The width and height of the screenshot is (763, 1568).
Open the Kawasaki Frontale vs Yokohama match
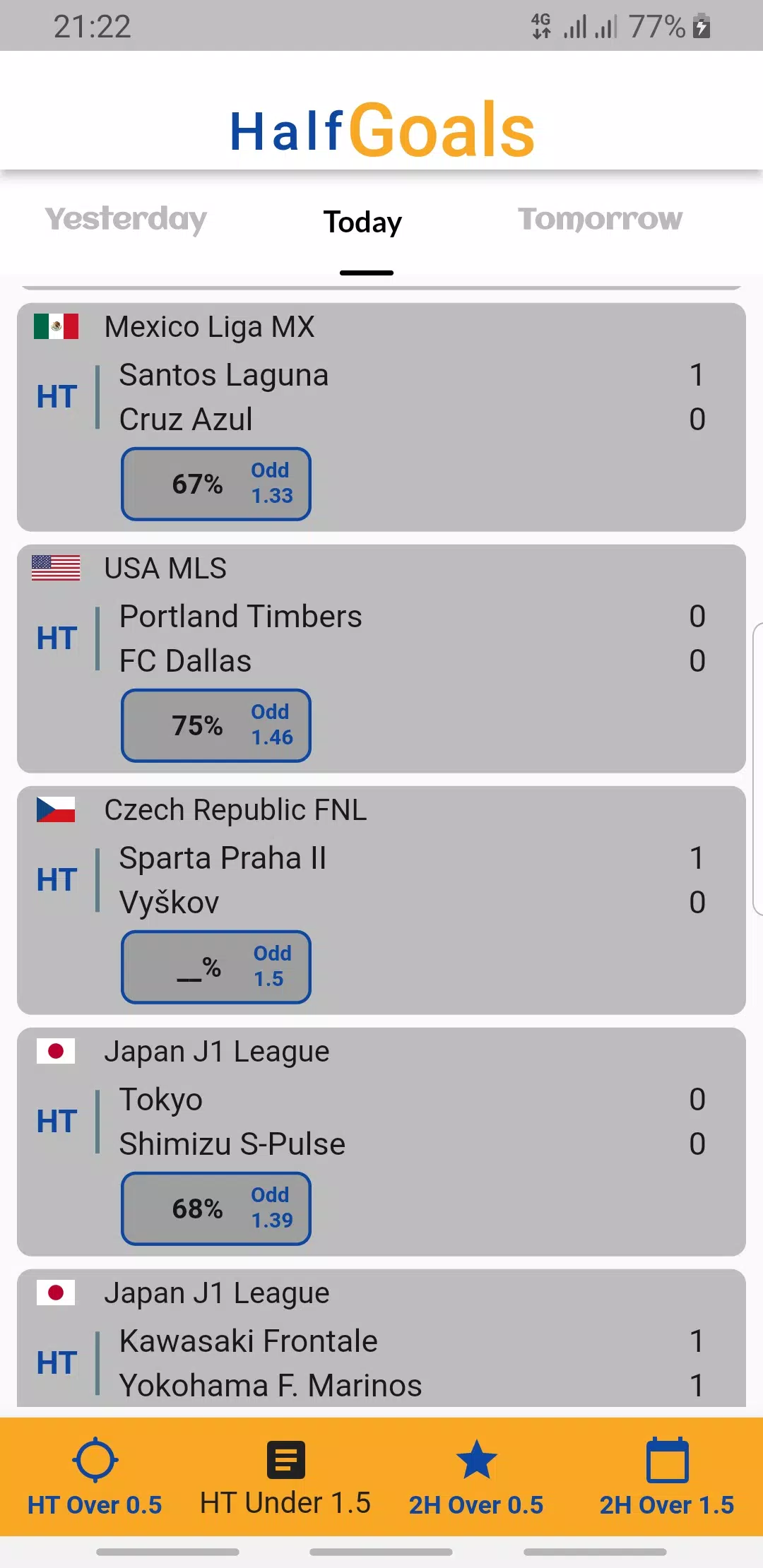[x=381, y=1363]
